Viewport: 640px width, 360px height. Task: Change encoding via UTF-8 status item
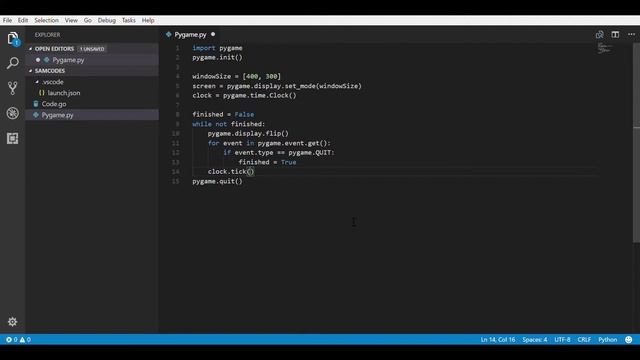562,340
